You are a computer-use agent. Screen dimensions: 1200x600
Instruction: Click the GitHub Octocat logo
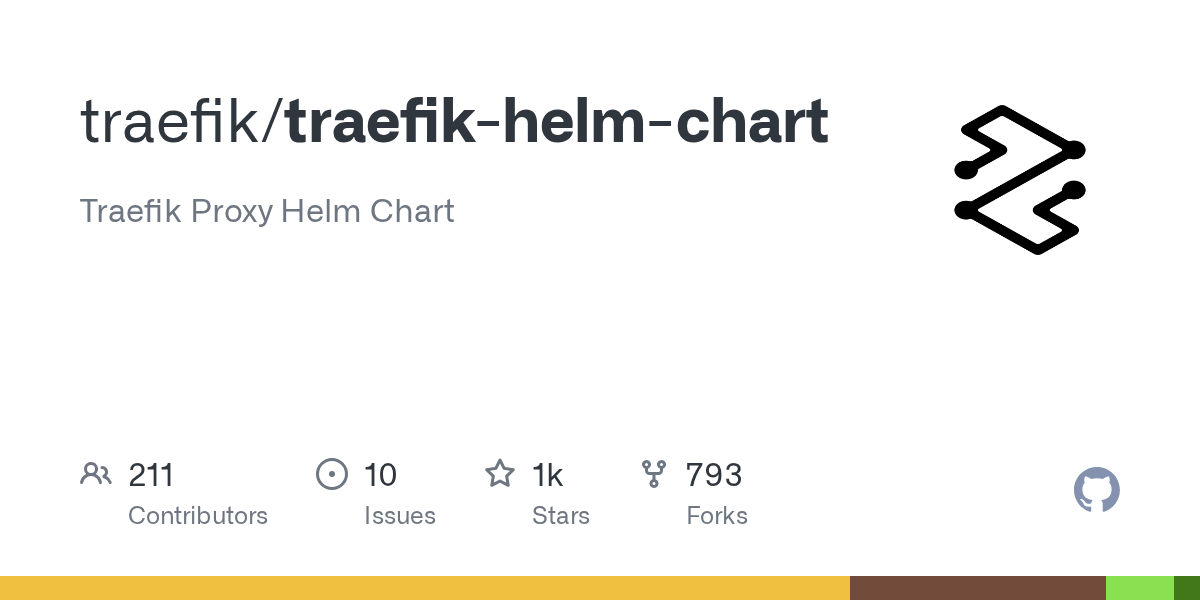[x=1097, y=490]
